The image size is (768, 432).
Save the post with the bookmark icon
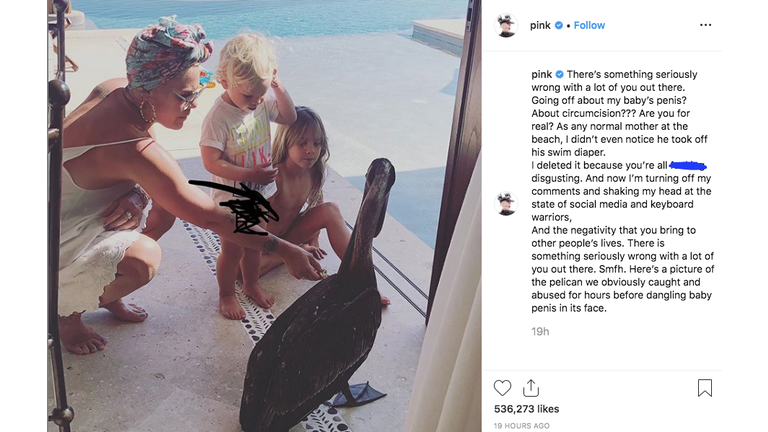click(x=705, y=388)
